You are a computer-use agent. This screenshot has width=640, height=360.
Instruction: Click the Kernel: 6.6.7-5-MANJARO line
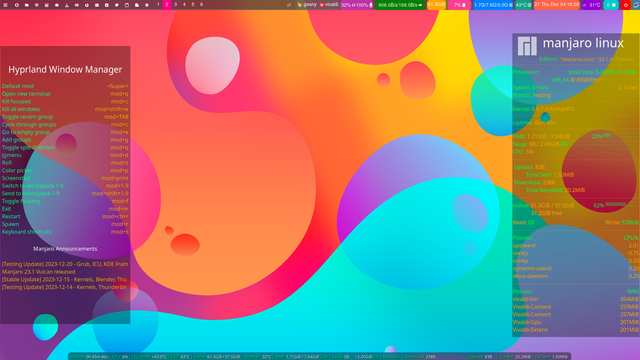click(543, 109)
